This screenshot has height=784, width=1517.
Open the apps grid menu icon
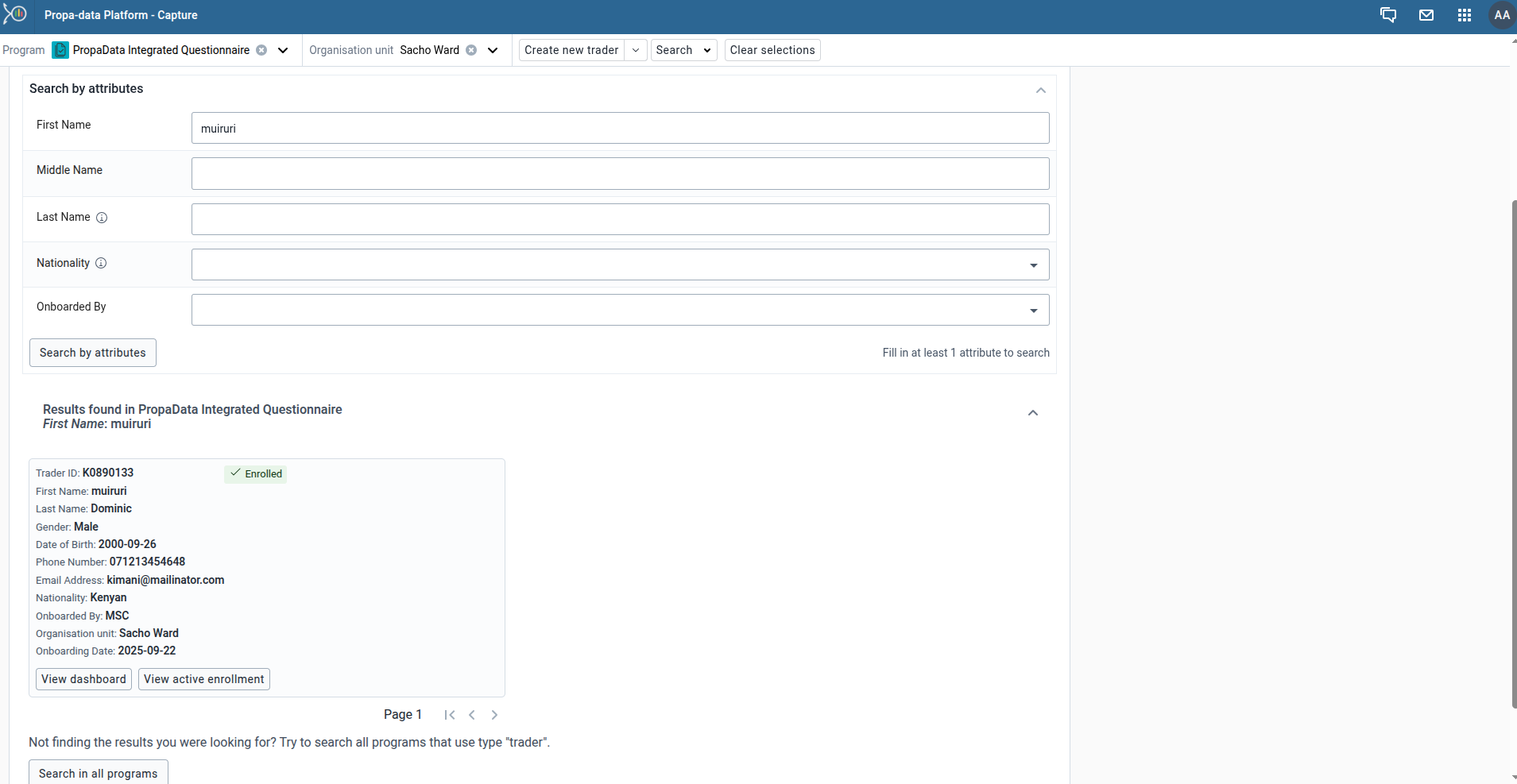click(x=1465, y=15)
